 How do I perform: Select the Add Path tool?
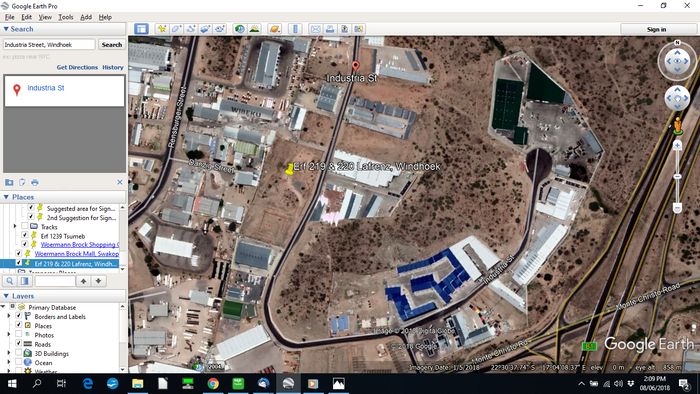(x=191, y=29)
